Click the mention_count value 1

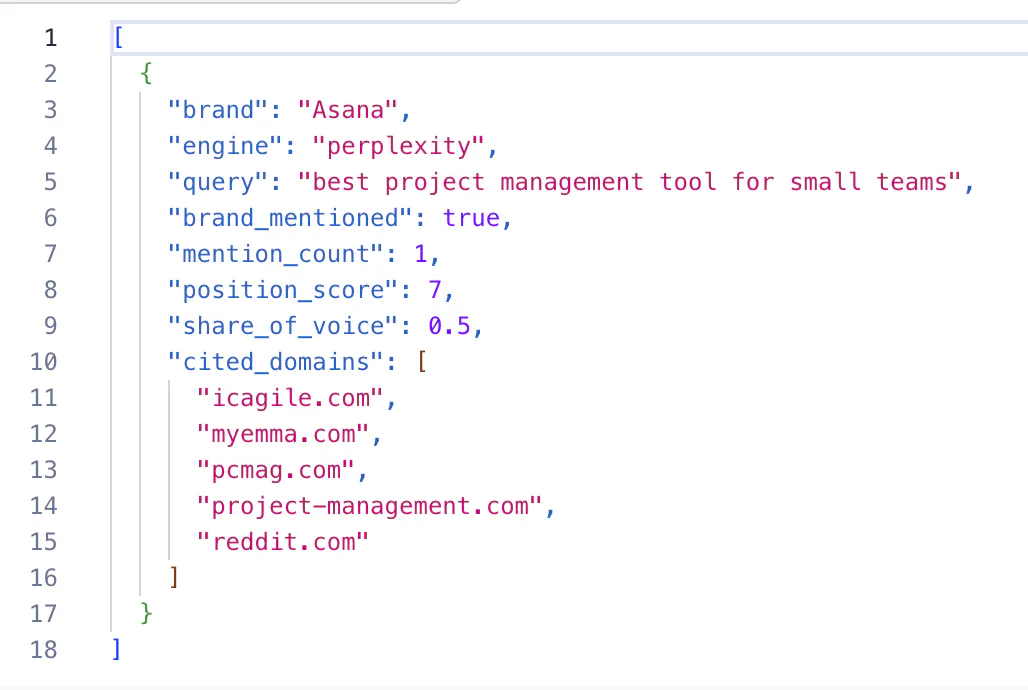[420, 254]
